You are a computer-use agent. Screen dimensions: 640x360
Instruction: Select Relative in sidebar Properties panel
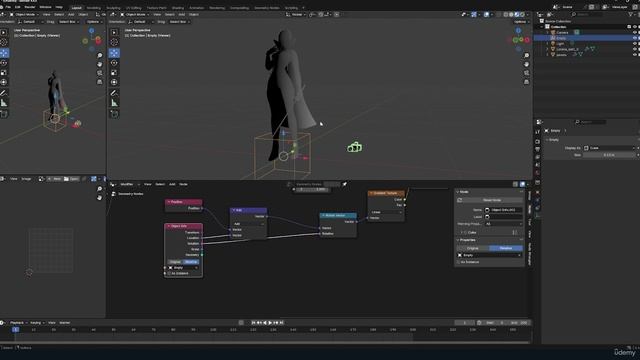point(506,248)
